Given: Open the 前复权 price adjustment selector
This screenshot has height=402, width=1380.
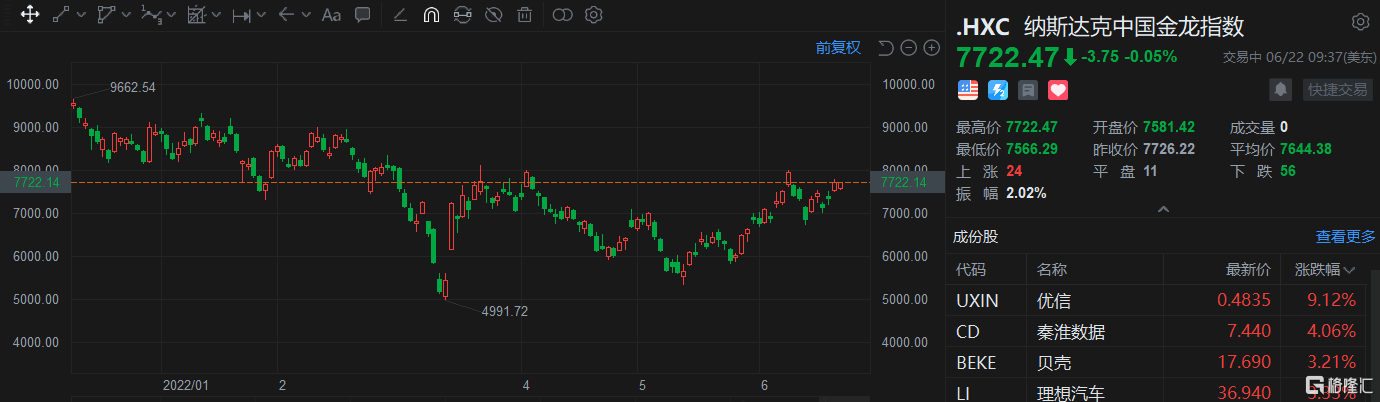Looking at the screenshot, I should point(838,47).
